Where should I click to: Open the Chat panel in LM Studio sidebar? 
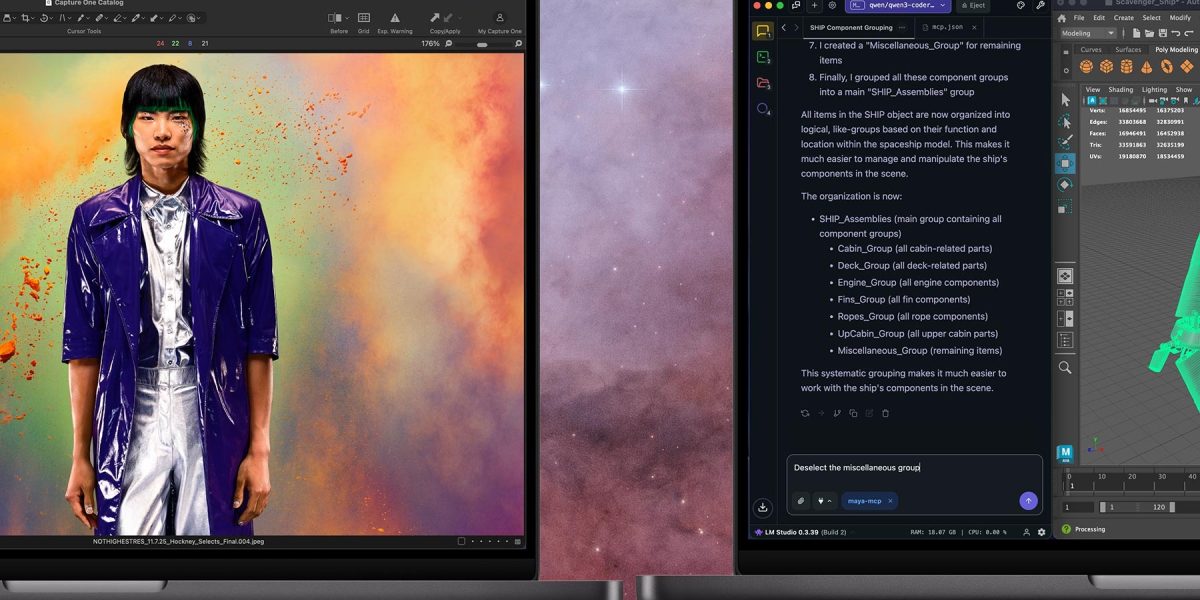coord(762,30)
